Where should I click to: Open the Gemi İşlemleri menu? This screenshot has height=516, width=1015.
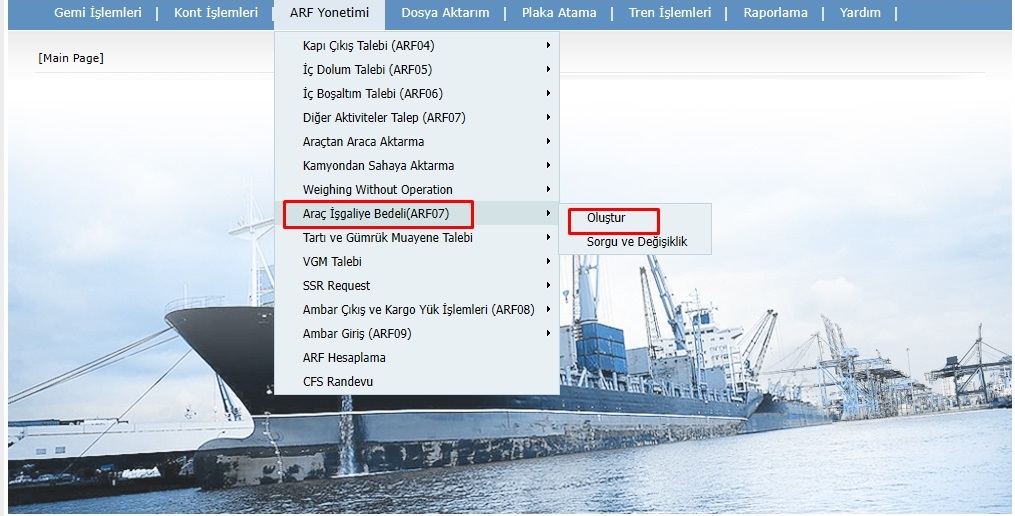tap(97, 13)
